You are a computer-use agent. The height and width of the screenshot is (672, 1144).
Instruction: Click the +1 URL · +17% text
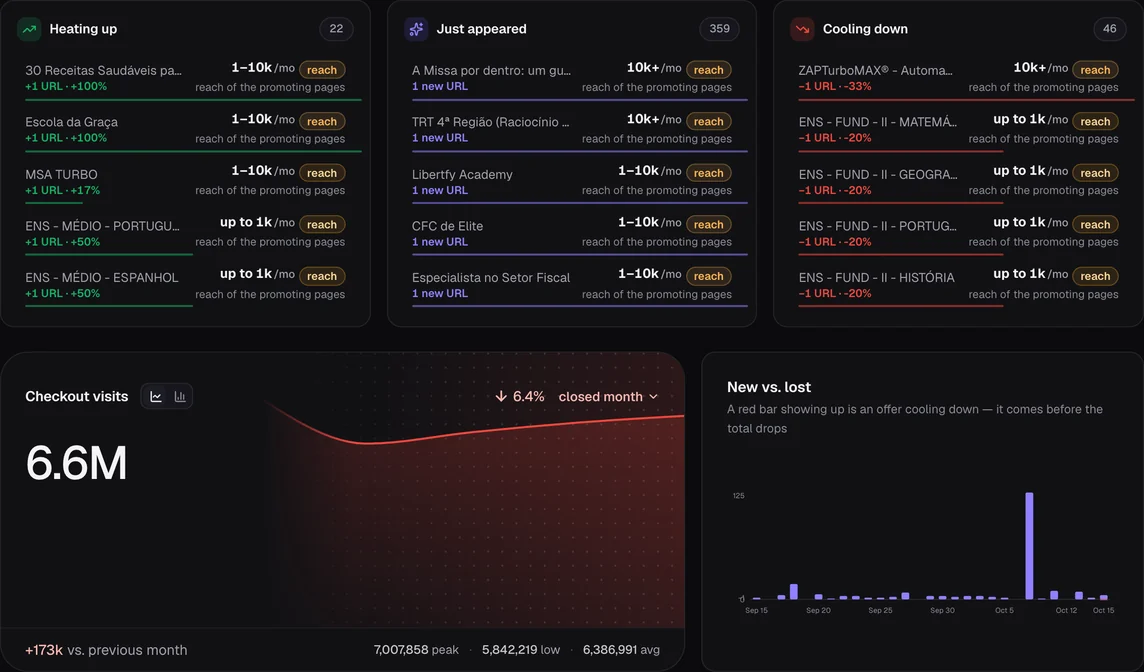(63, 190)
